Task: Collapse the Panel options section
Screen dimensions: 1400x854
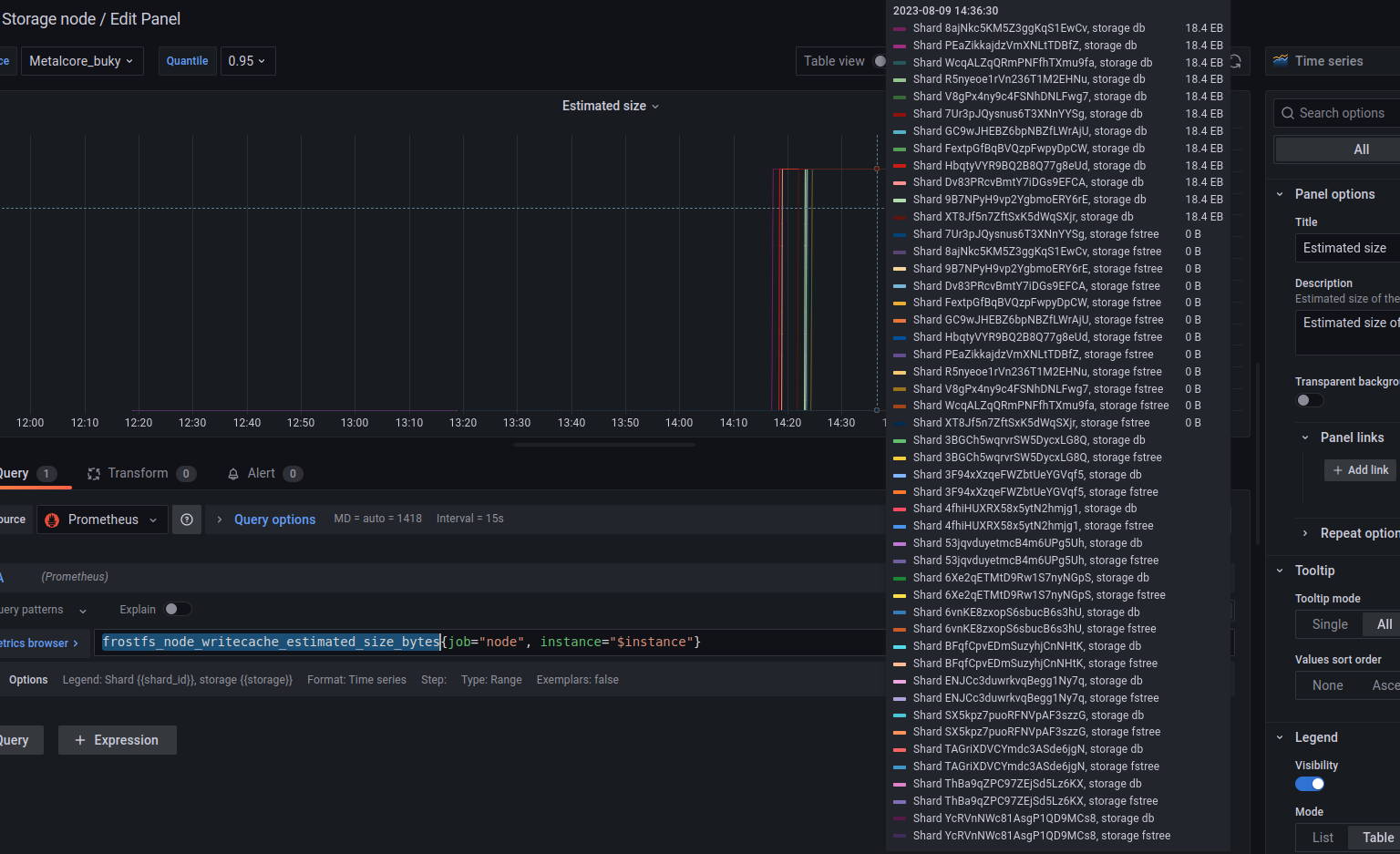Action: pyautogui.click(x=1280, y=194)
